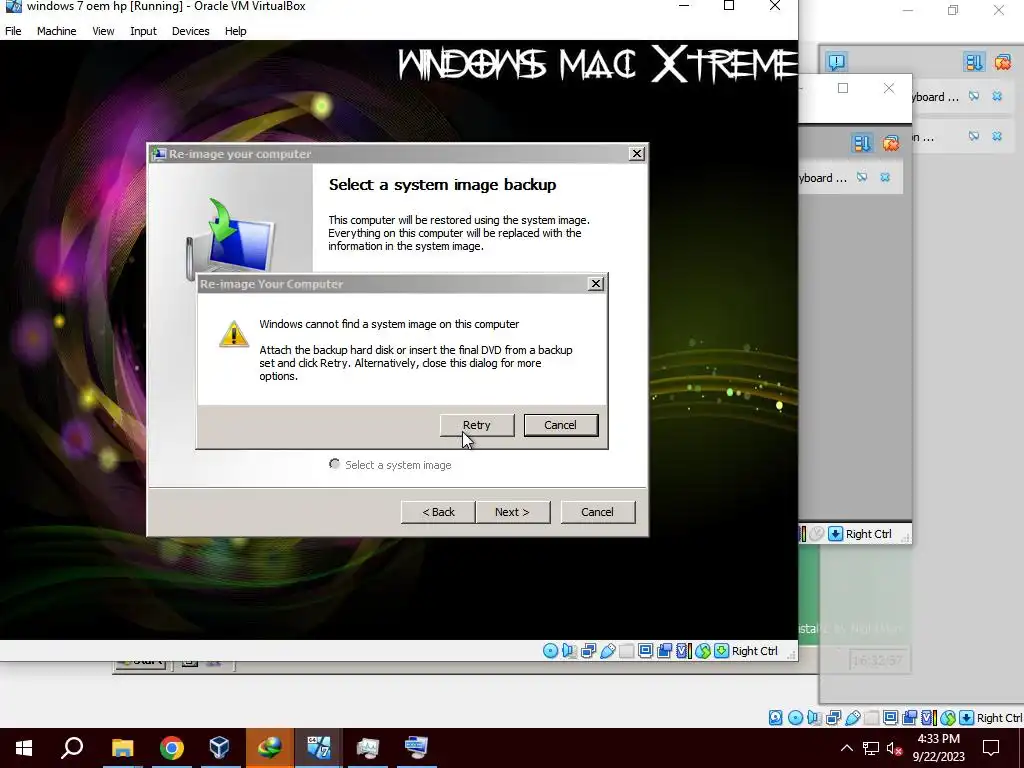Click the green-arrow keyboard capture icon in front VM status bar
This screenshot has width=1024, height=768.
click(x=722, y=651)
